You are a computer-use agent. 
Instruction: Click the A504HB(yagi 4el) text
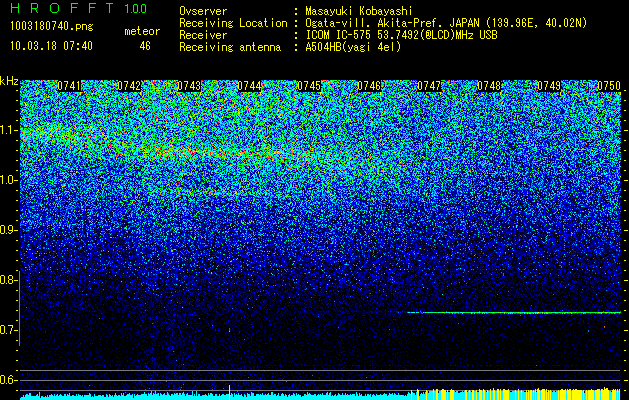353,47
